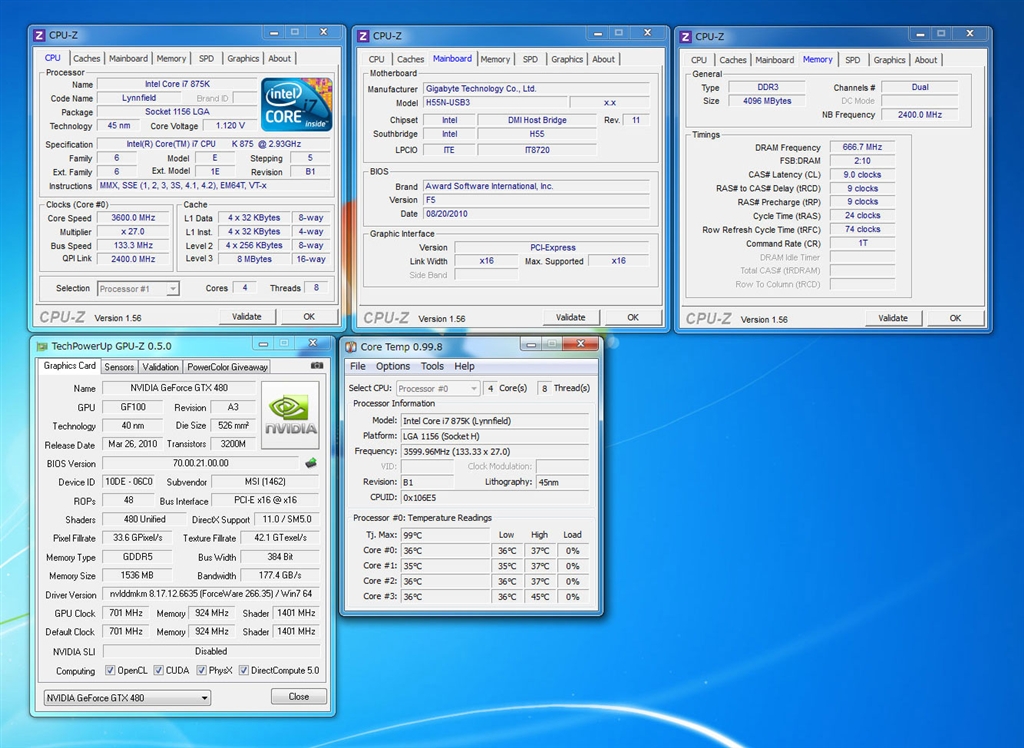Viewport: 1024px width, 748px height.
Task: Open the Processor #1 selection dropdown
Action: pyautogui.click(x=138, y=288)
